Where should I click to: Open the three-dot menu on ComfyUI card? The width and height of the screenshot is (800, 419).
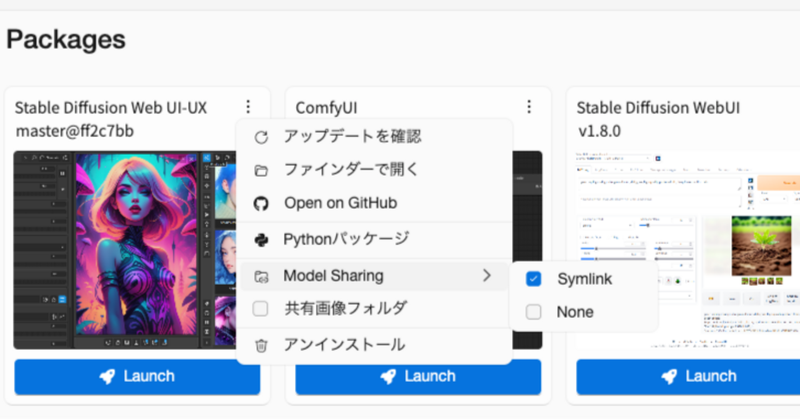click(529, 107)
